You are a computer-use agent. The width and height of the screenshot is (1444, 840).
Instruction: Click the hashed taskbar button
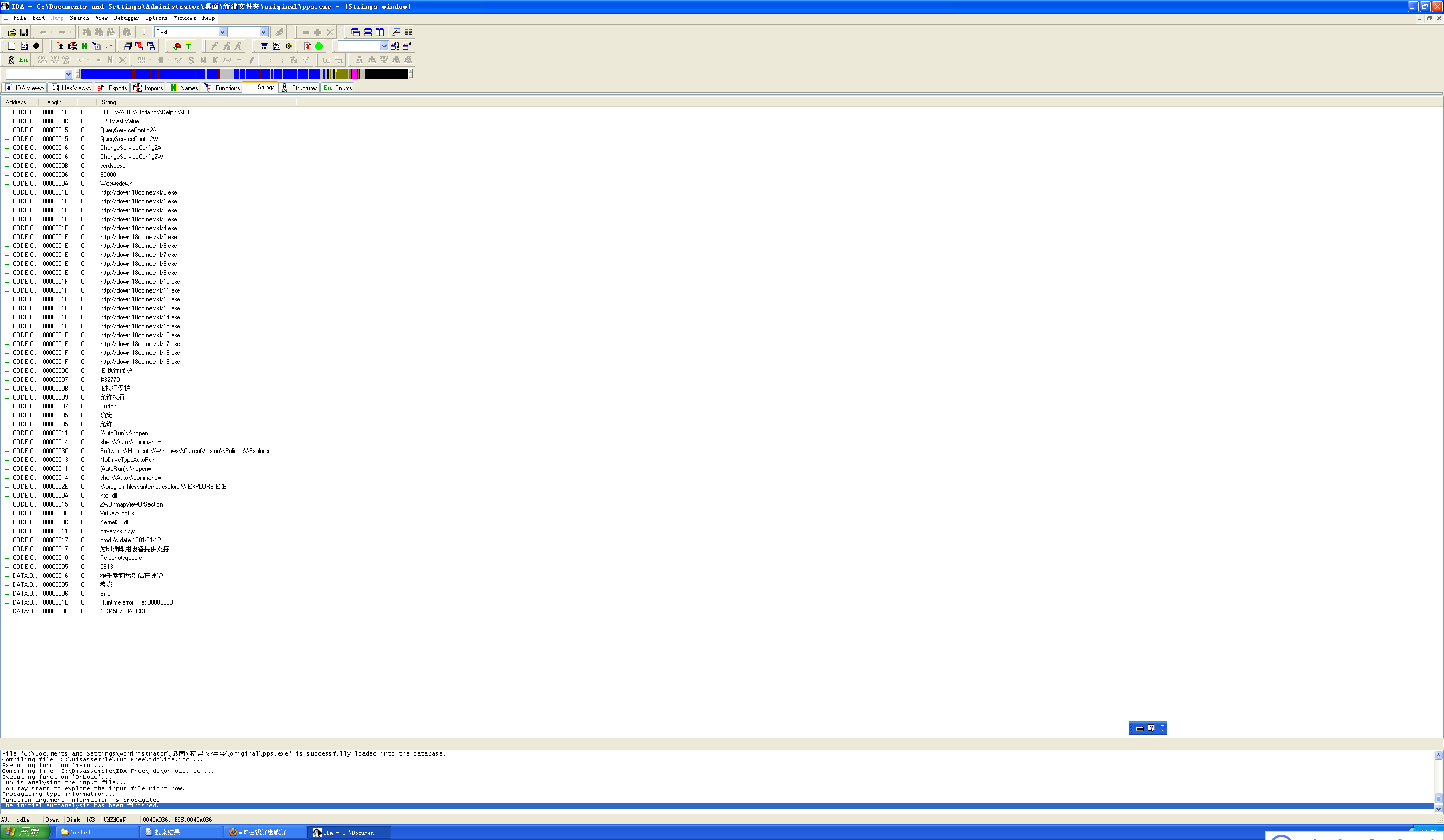[97, 833]
